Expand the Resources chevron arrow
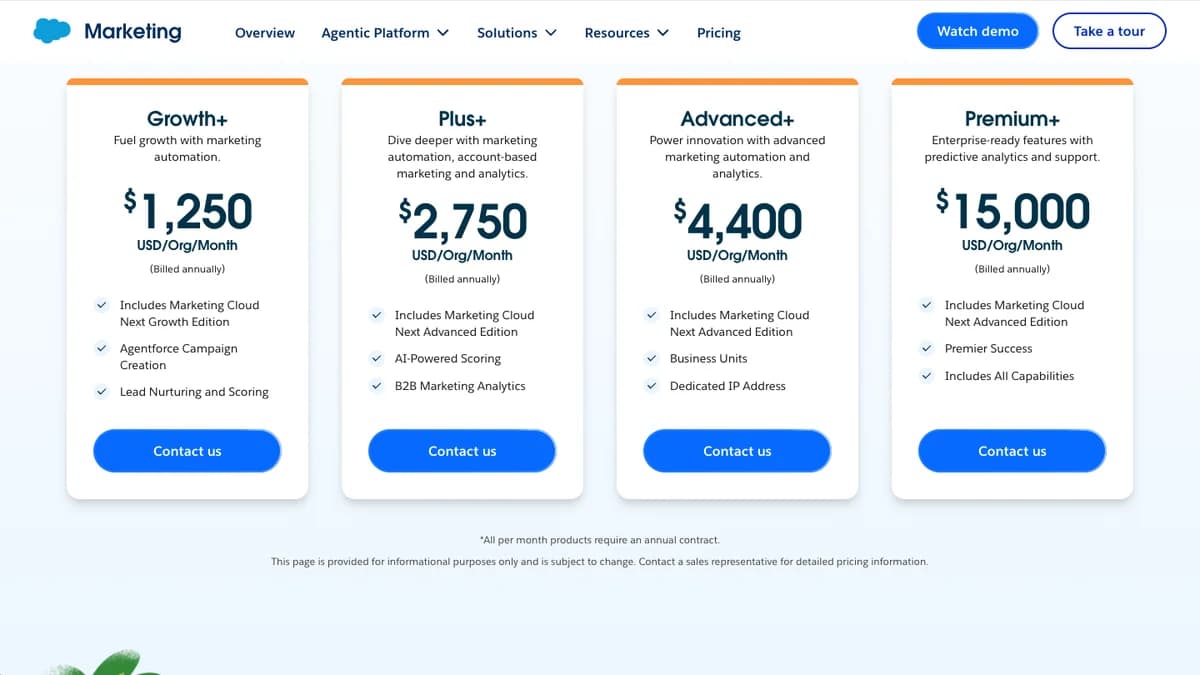1200x675 pixels. (x=663, y=33)
